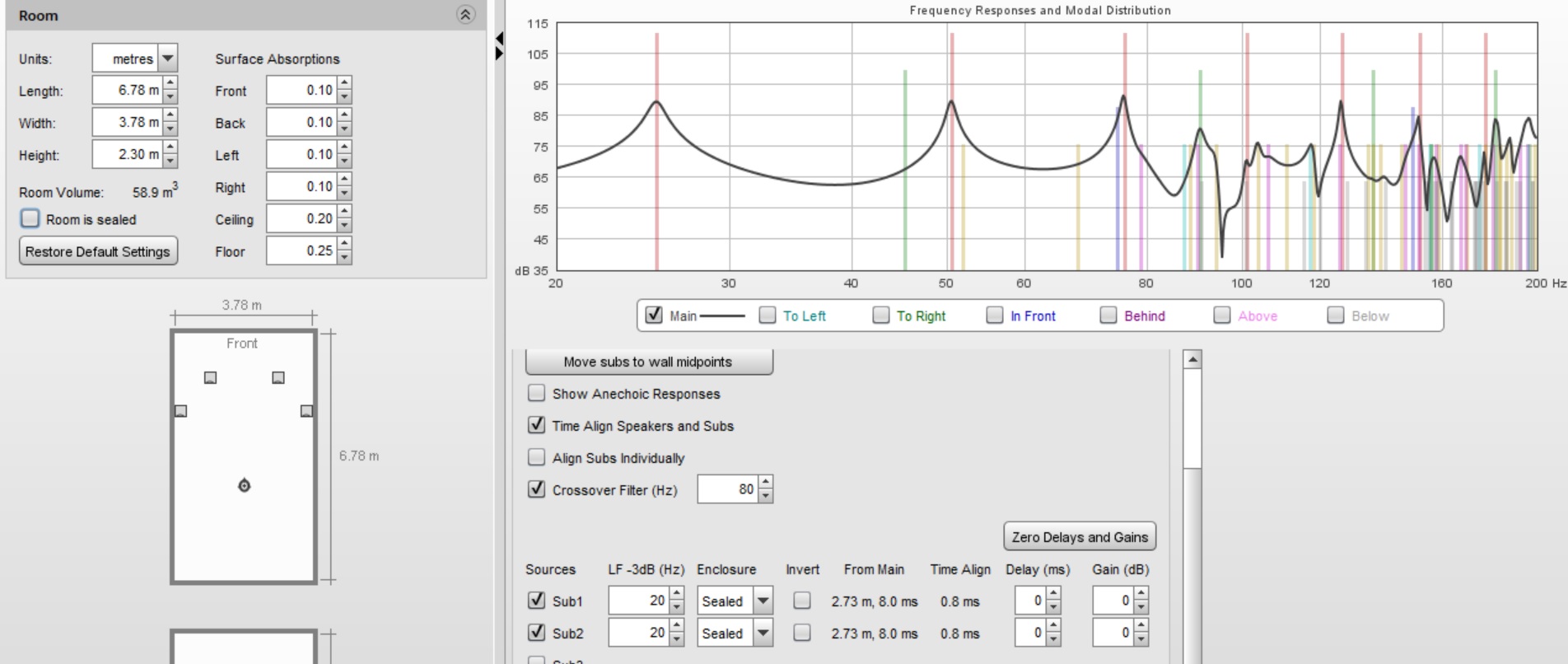1568x664 pixels.
Task: Click the right-pointing splitter expand arrow
Action: [x=499, y=54]
